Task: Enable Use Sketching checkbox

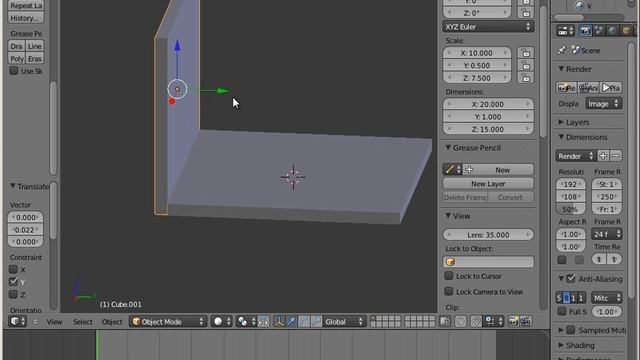Action: pos(14,71)
